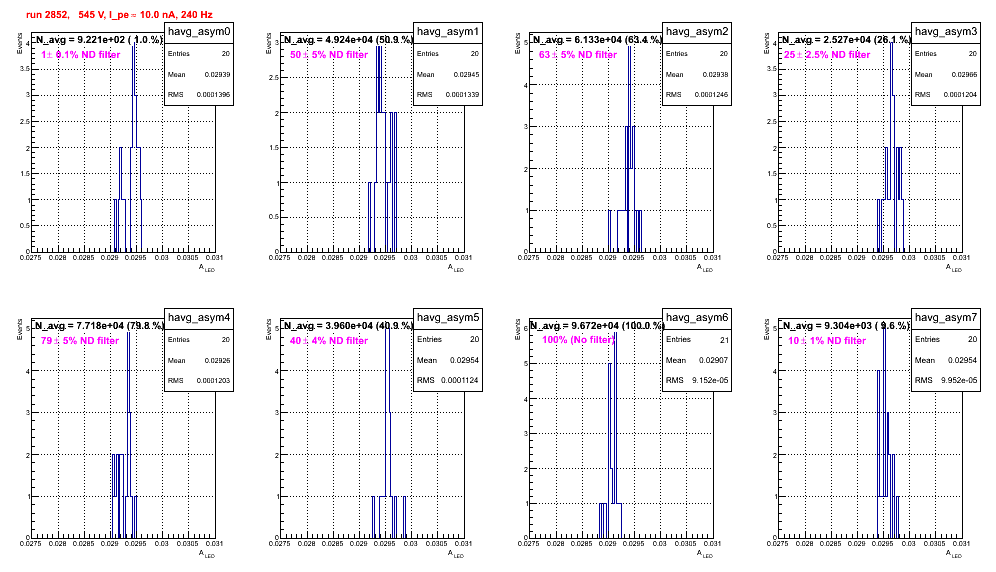Click the Entries value 21

tap(724, 340)
